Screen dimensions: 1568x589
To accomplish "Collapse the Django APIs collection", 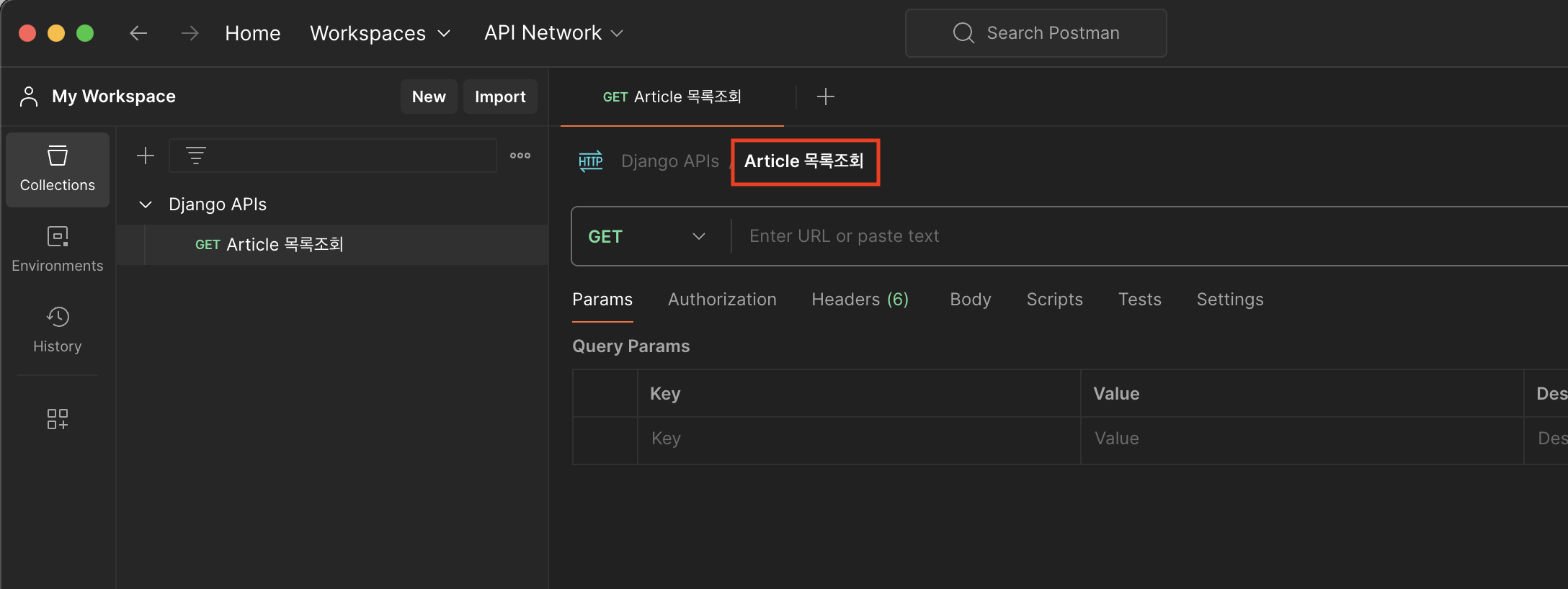I will click(x=146, y=204).
